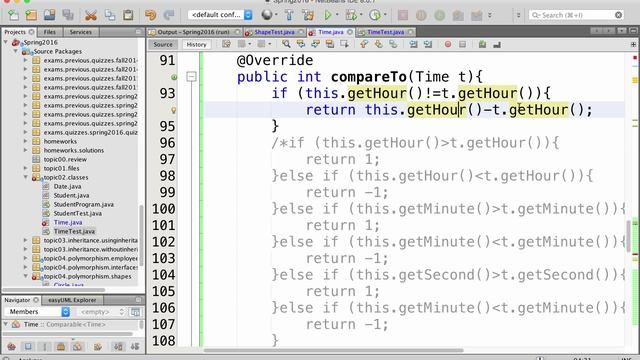Toggle the Bookmark icon in editor toolbar
Image resolution: width=640 pixels, height=360 pixels.
pos(393,44)
